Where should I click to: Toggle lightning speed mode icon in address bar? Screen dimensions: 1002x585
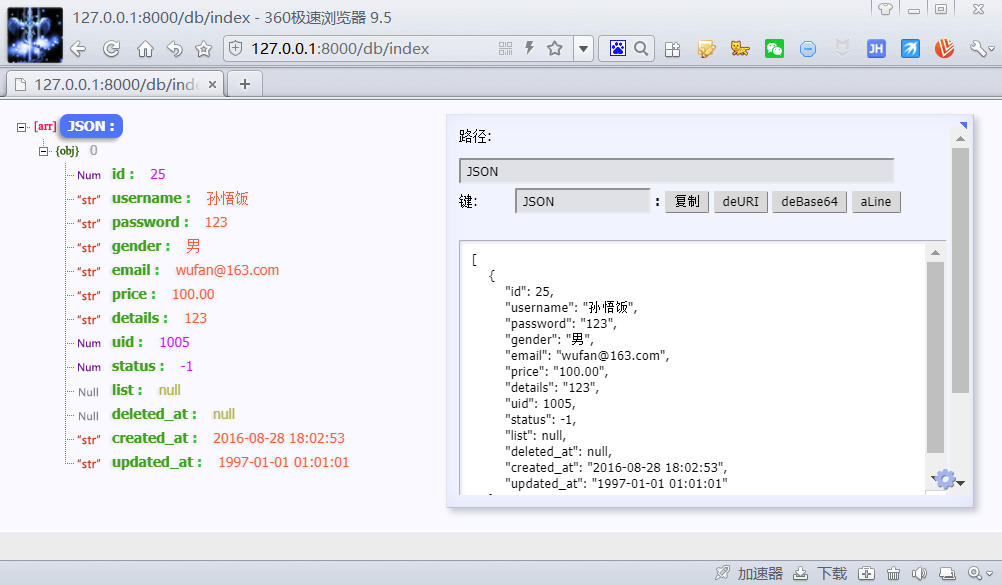529,48
